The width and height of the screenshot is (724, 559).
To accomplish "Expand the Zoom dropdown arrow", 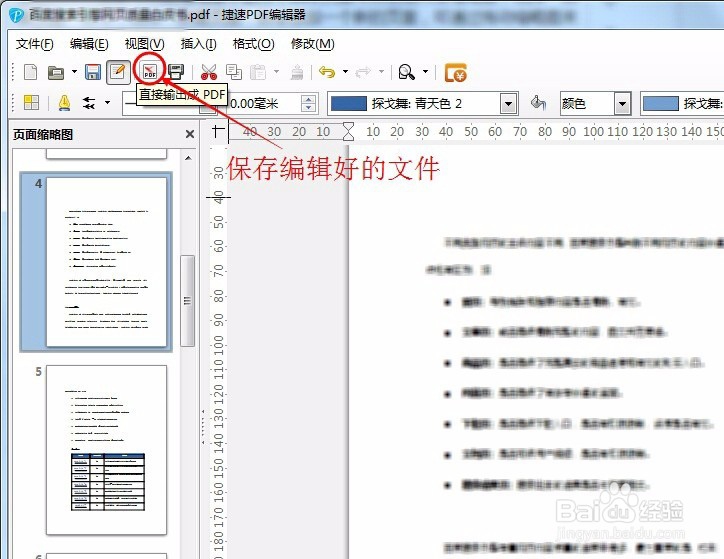I will (x=425, y=72).
